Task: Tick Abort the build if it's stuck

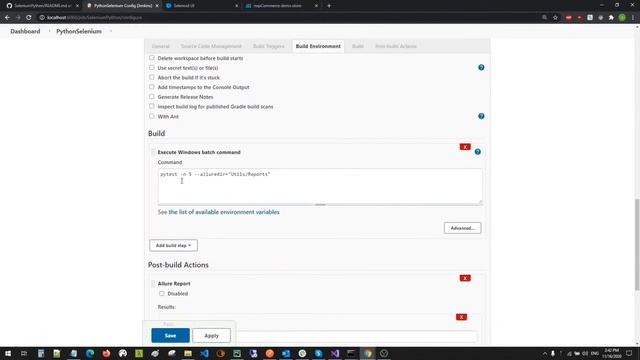Action: [x=152, y=77]
